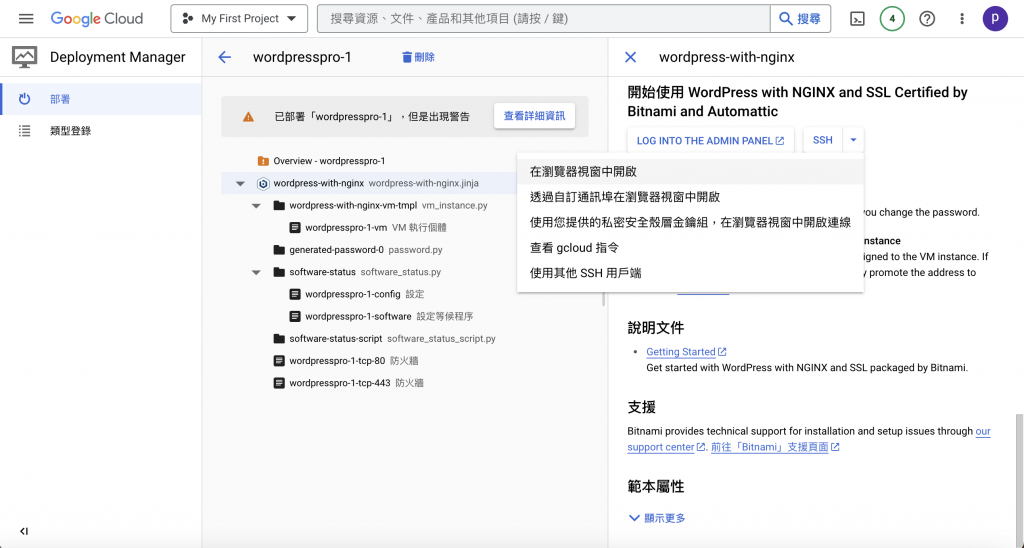
Task: Open the My First Project selector
Action: (x=239, y=18)
